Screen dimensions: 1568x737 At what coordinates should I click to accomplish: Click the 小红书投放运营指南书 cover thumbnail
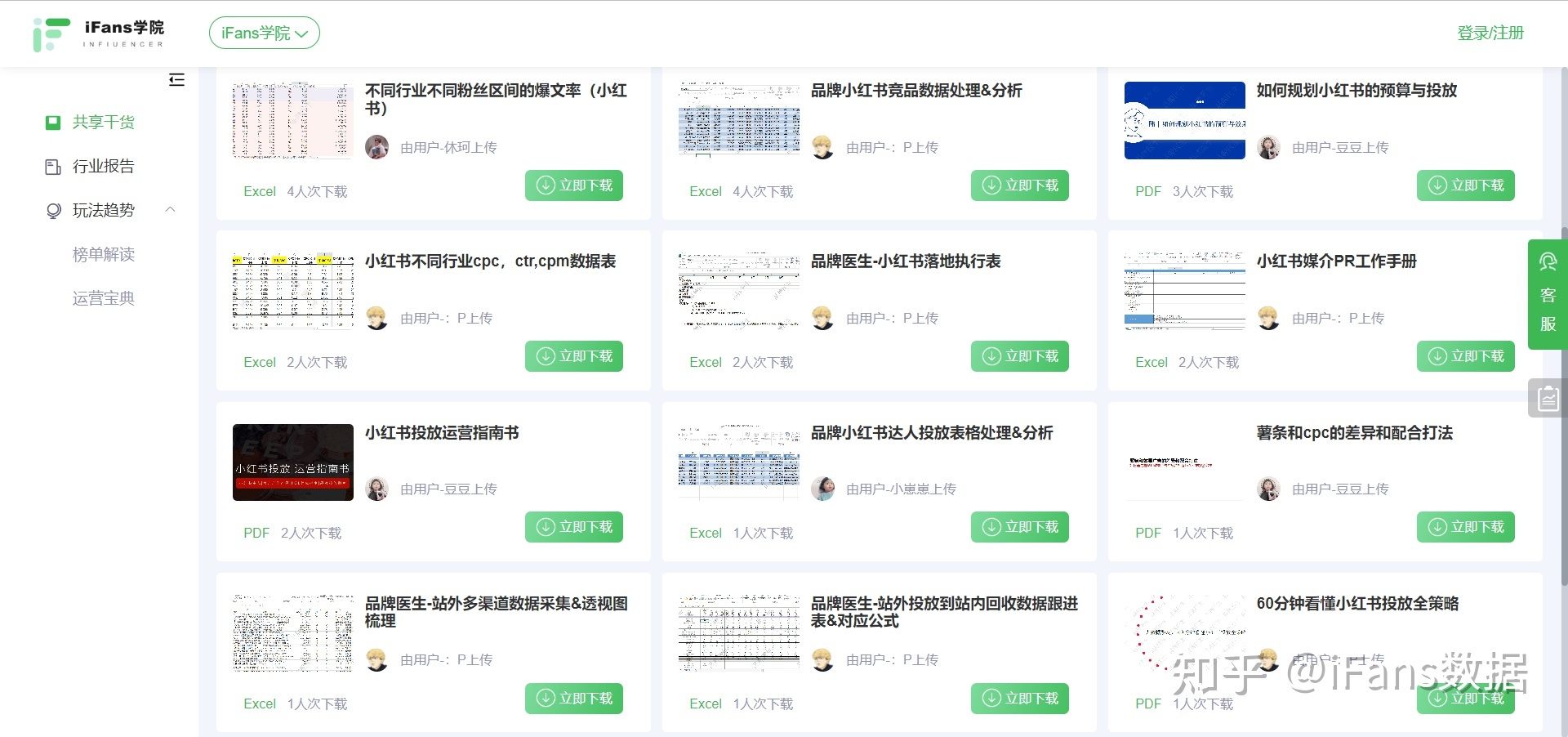(x=292, y=462)
